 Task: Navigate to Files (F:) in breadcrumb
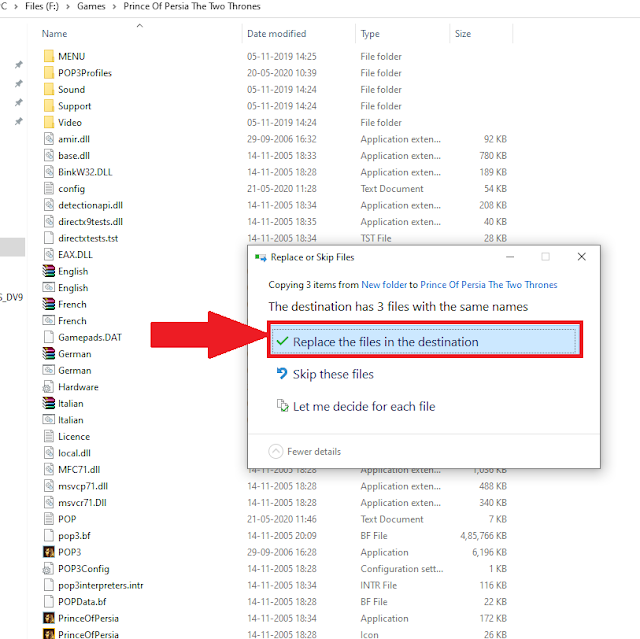pos(42,7)
